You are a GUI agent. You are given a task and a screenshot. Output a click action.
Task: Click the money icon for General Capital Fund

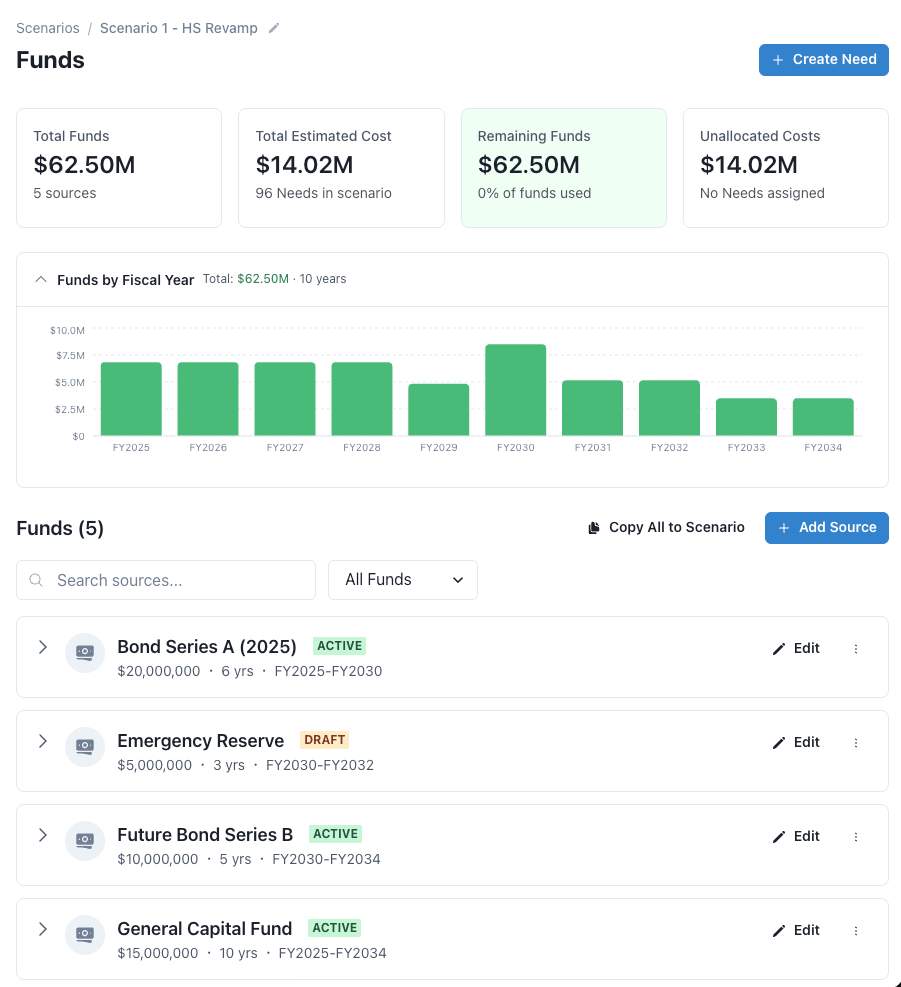tap(85, 934)
